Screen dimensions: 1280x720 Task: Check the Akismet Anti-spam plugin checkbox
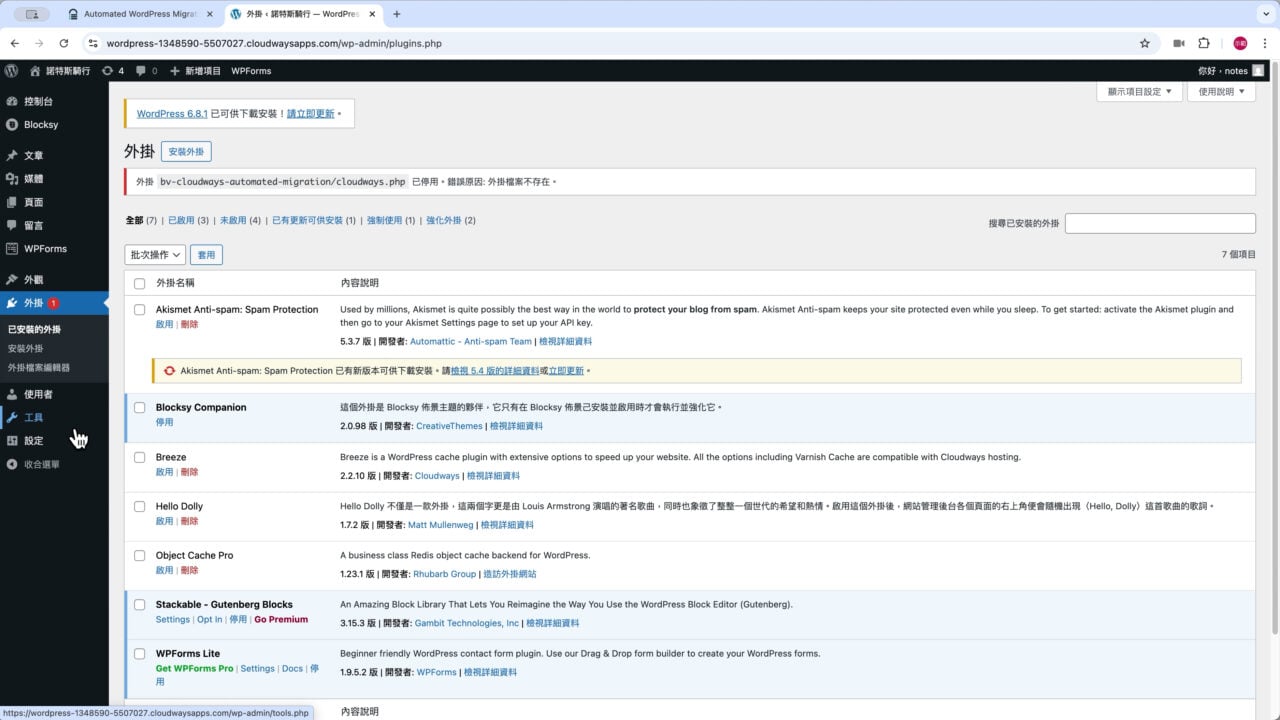coord(140,310)
